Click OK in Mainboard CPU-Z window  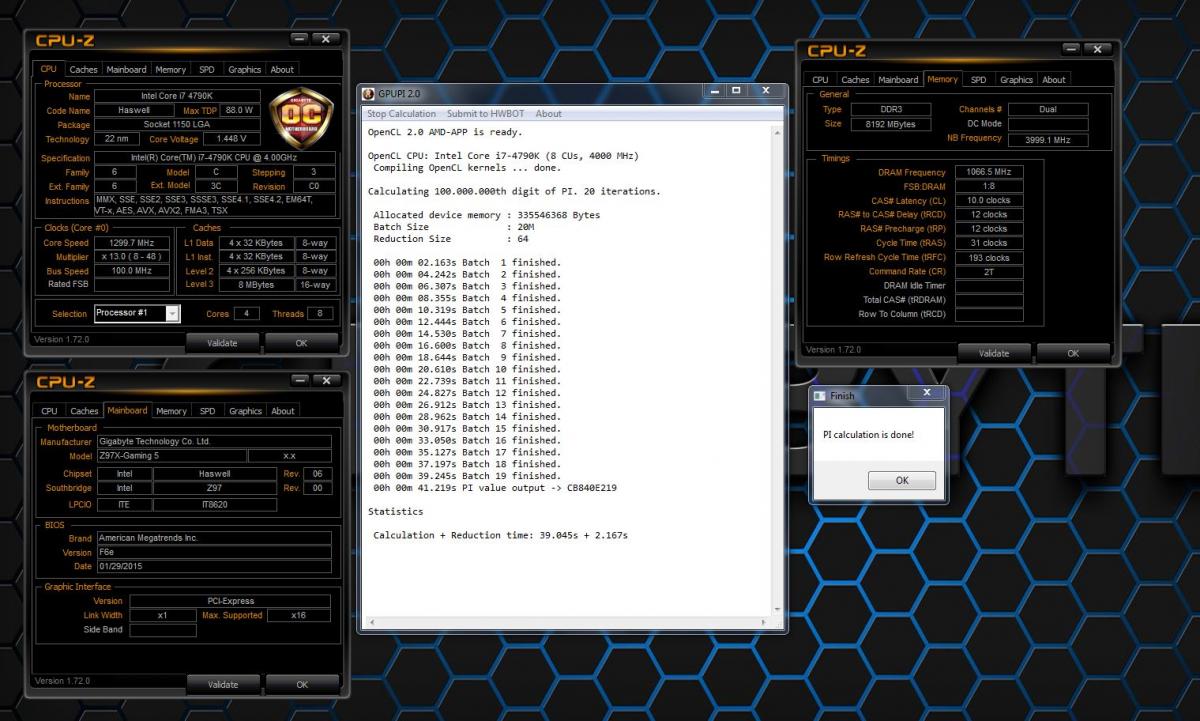pos(302,684)
